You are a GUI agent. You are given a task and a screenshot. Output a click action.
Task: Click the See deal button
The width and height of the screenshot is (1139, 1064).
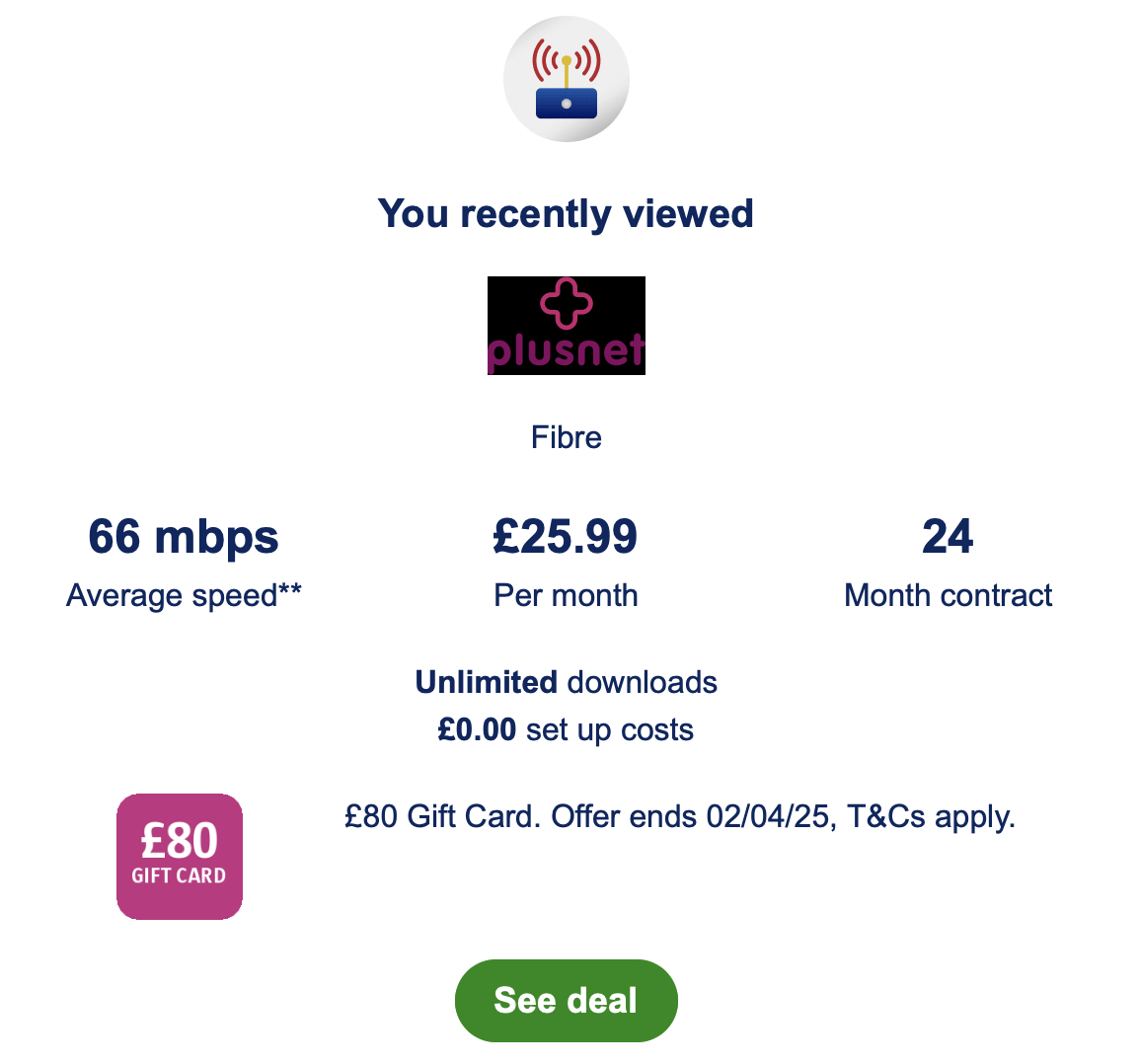(x=566, y=1000)
